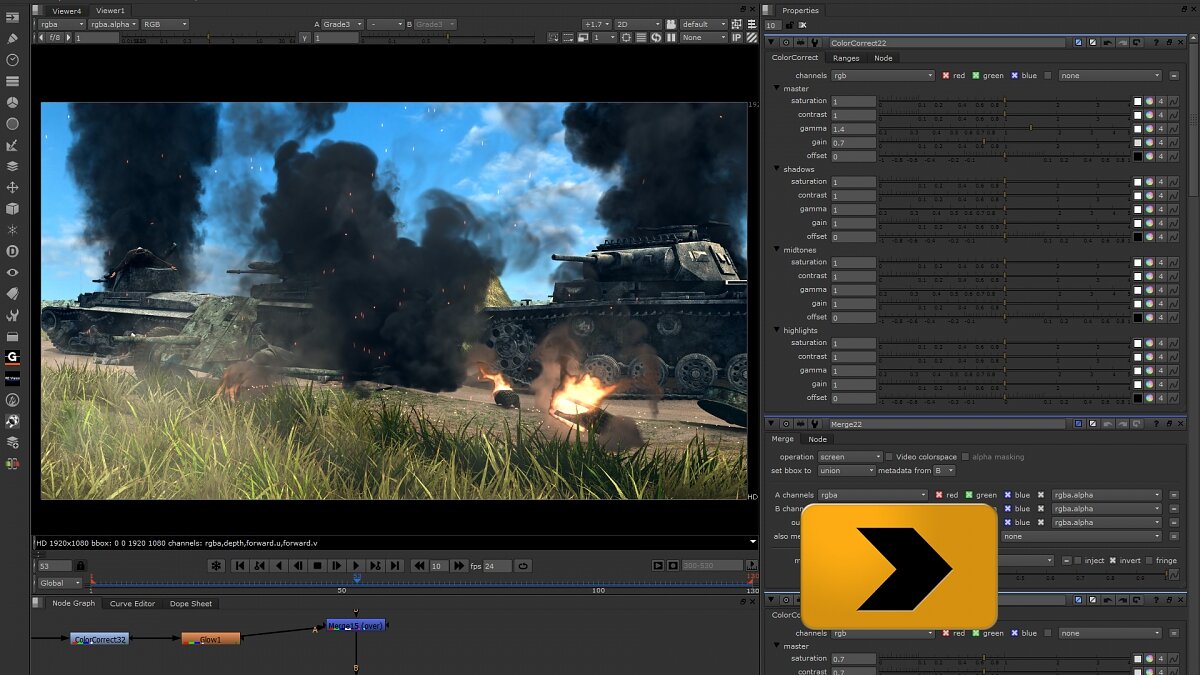Enable the Merge22 fringe checkbox
Screen dimensions: 1200x675
(x=1149, y=560)
